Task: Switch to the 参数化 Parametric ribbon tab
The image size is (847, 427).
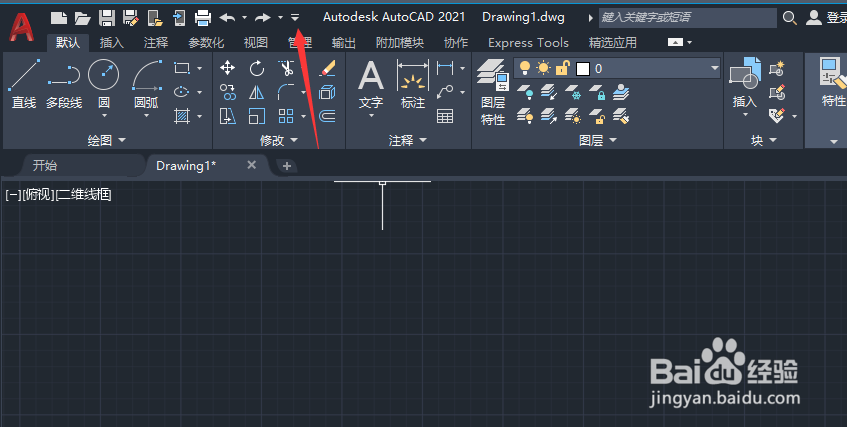Action: click(x=206, y=43)
